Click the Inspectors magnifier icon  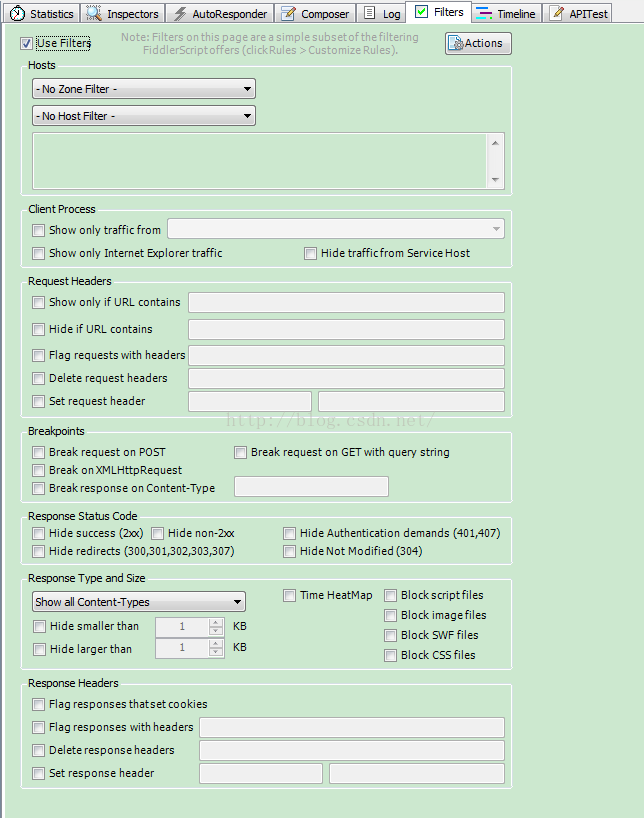tap(94, 13)
